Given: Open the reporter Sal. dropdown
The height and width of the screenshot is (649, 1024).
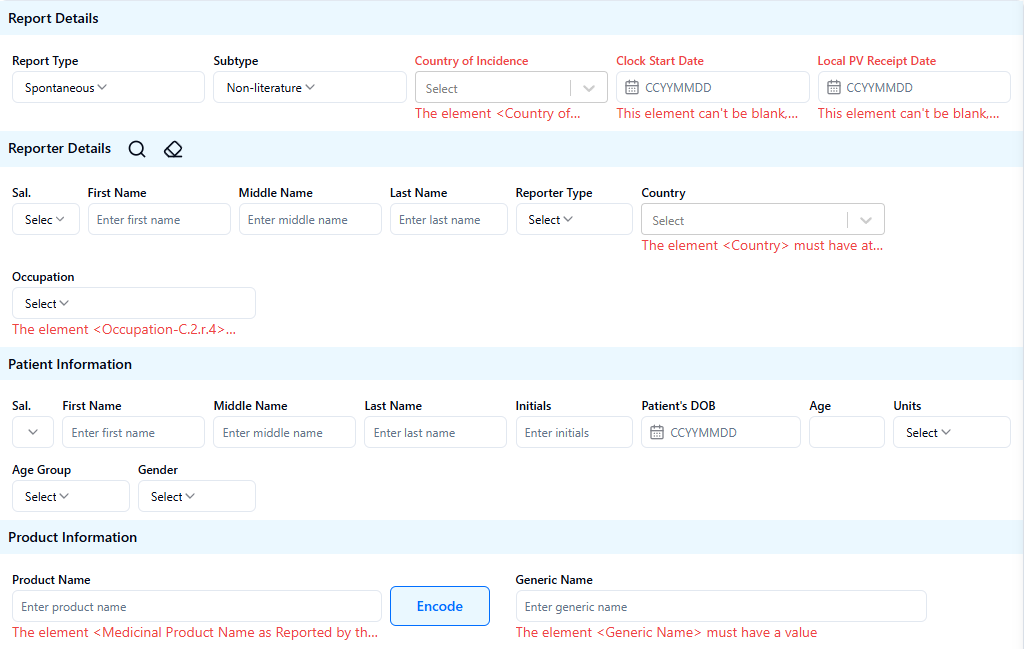Looking at the screenshot, I should [46, 219].
